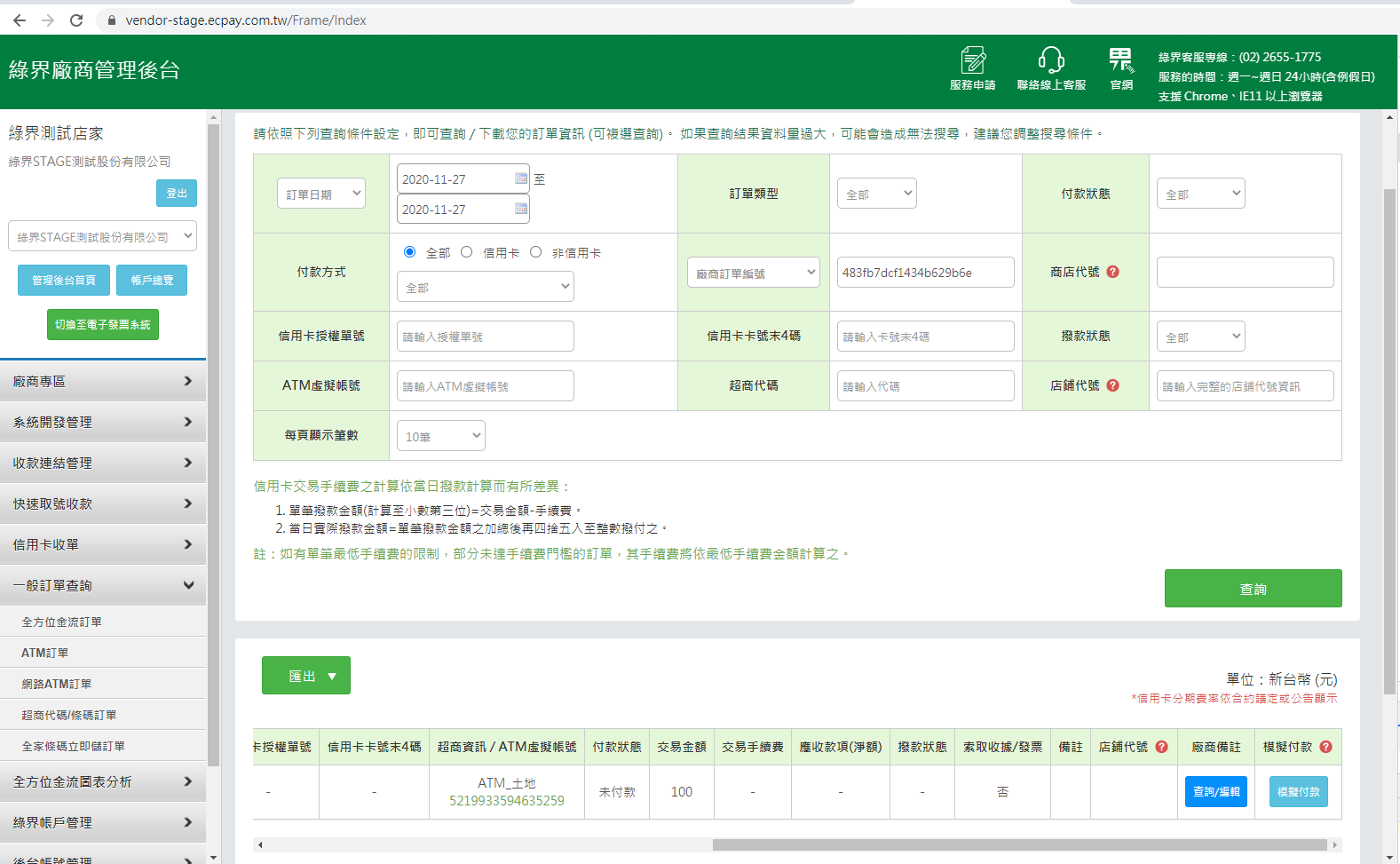Viewport: 1400px width, 864px height.
Task: Open 全家條碼立即儲訂單 submenu item
Action: [103, 746]
